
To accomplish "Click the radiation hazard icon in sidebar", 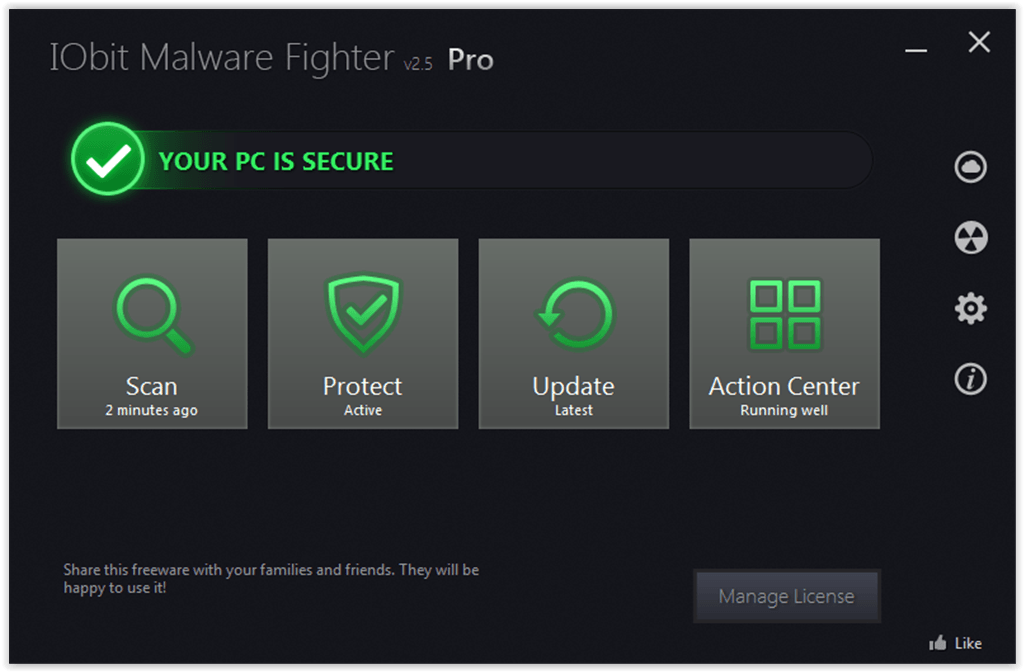I will [970, 238].
